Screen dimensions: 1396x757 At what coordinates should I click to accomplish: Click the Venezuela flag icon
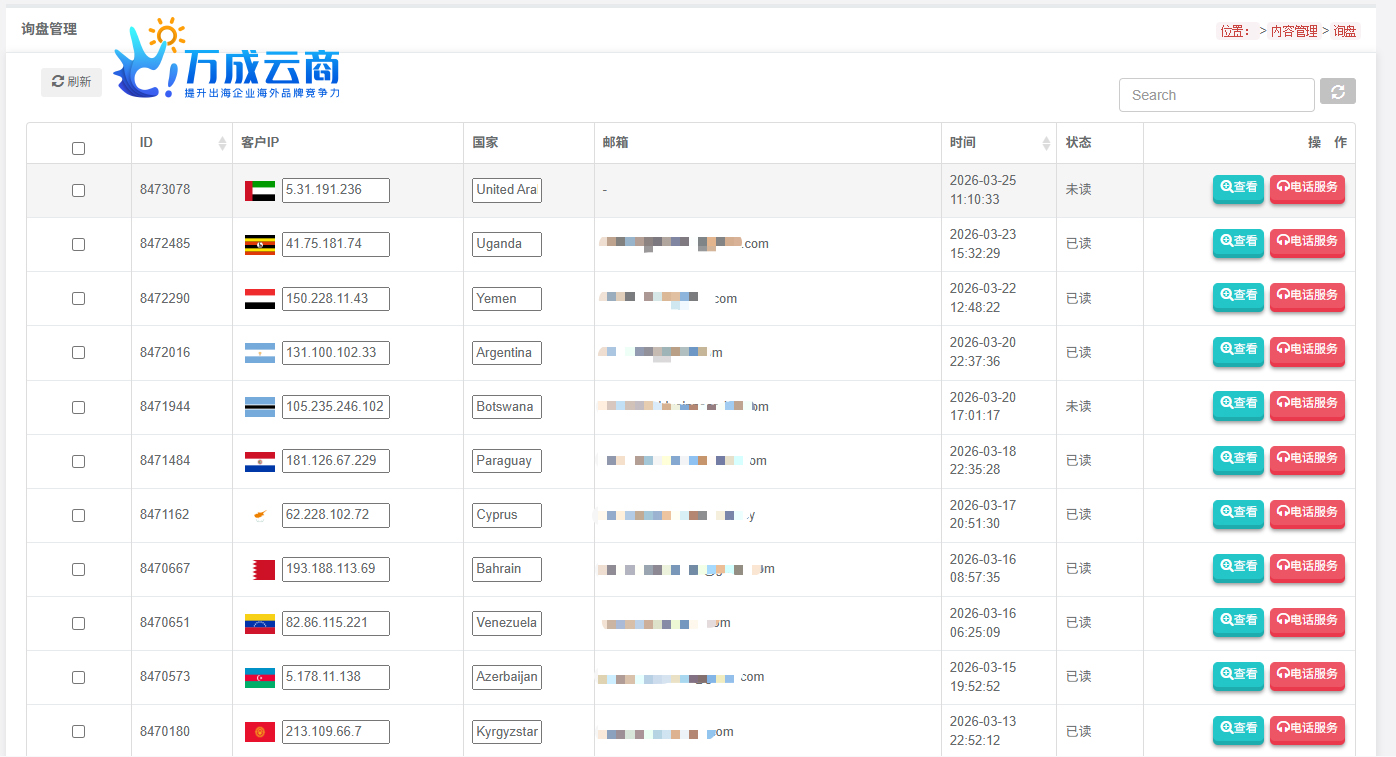coord(260,623)
